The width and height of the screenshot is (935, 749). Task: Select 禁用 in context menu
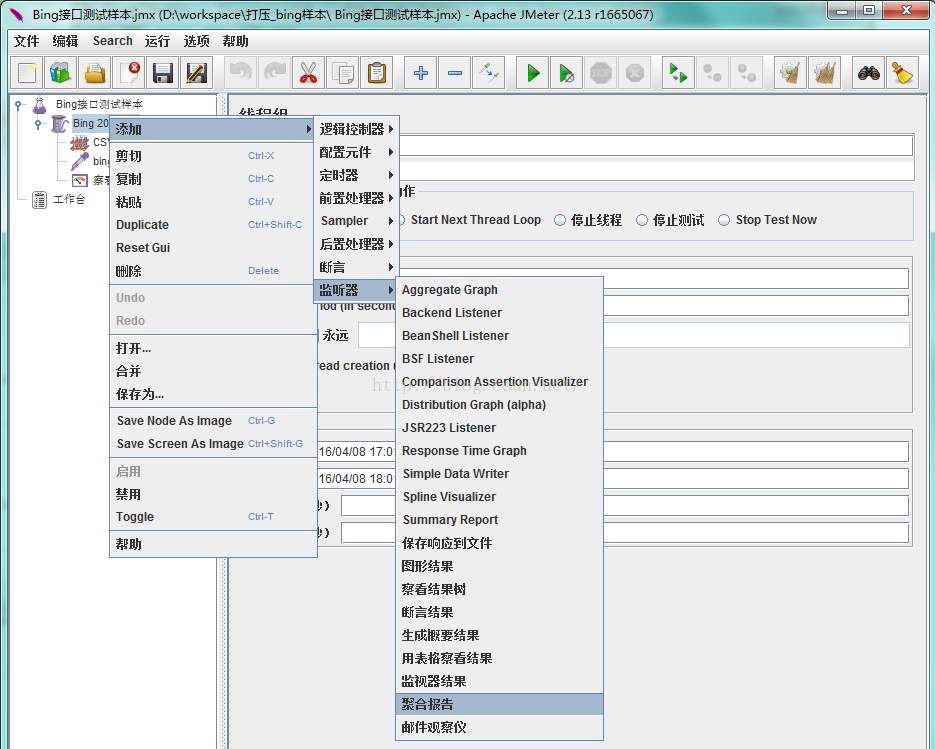[x=213, y=494]
